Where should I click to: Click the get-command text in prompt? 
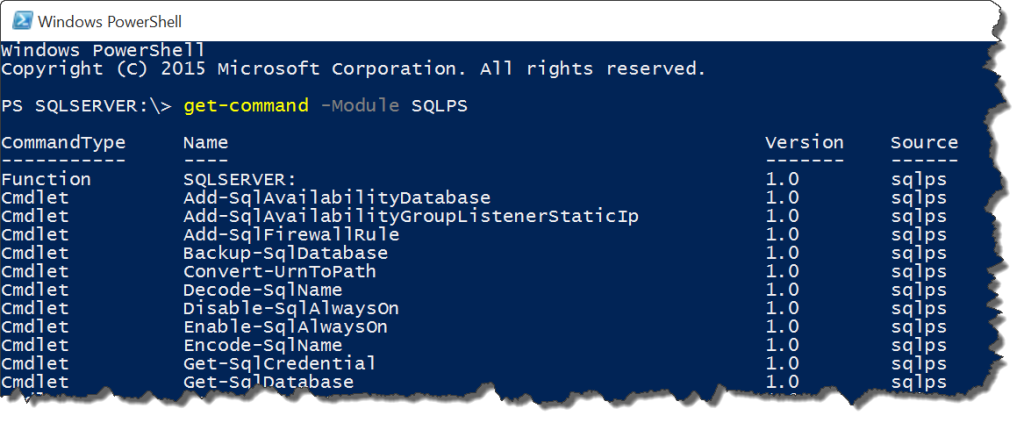pos(246,106)
